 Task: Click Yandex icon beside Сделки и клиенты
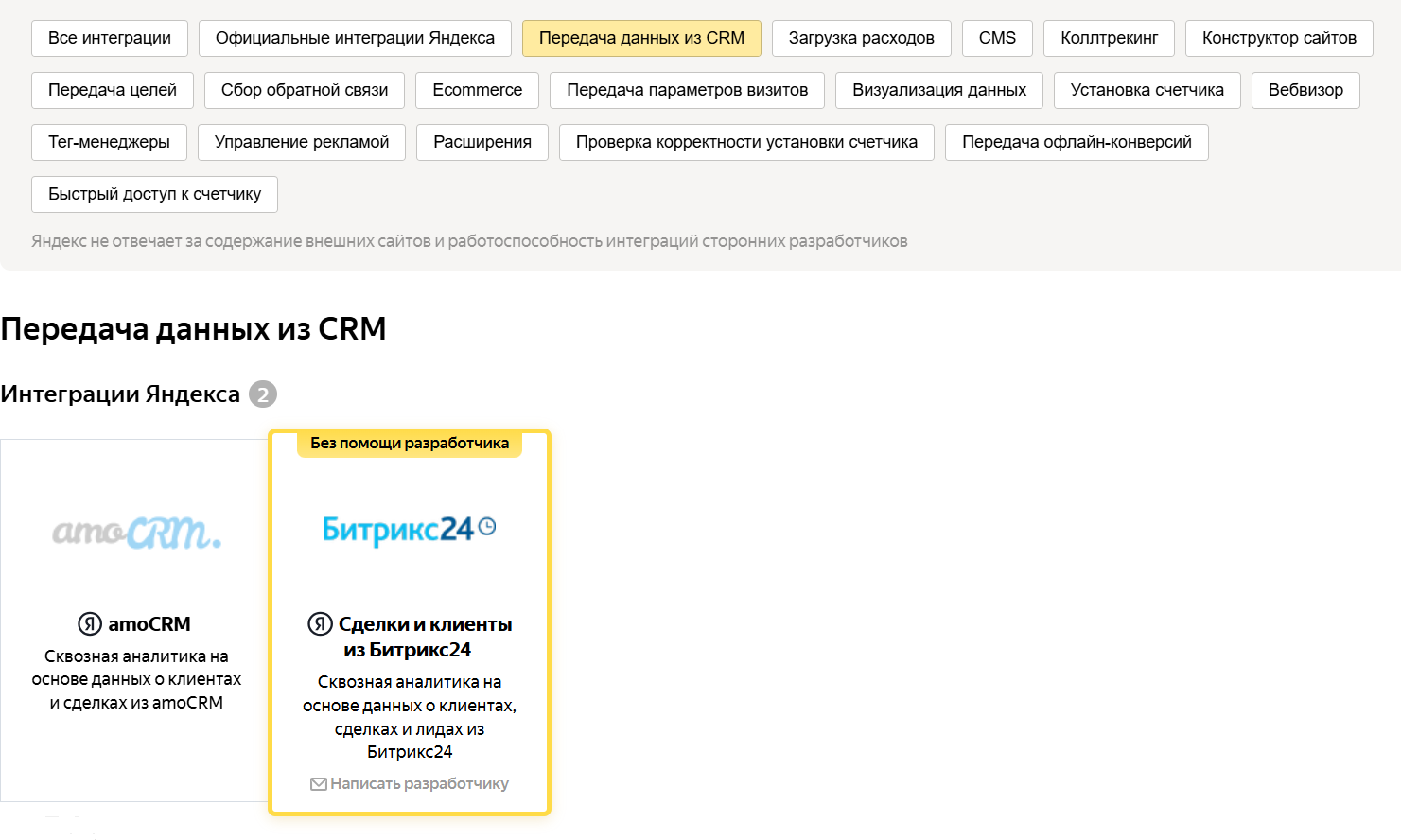pos(320,624)
